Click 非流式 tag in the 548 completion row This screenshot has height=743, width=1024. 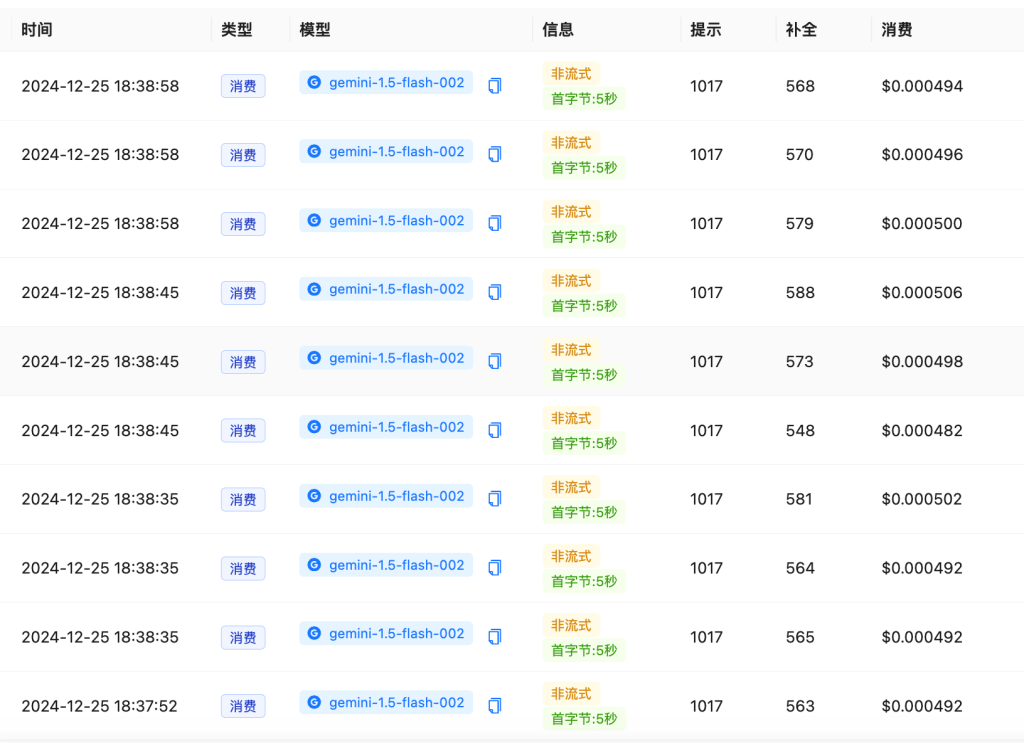(571, 418)
